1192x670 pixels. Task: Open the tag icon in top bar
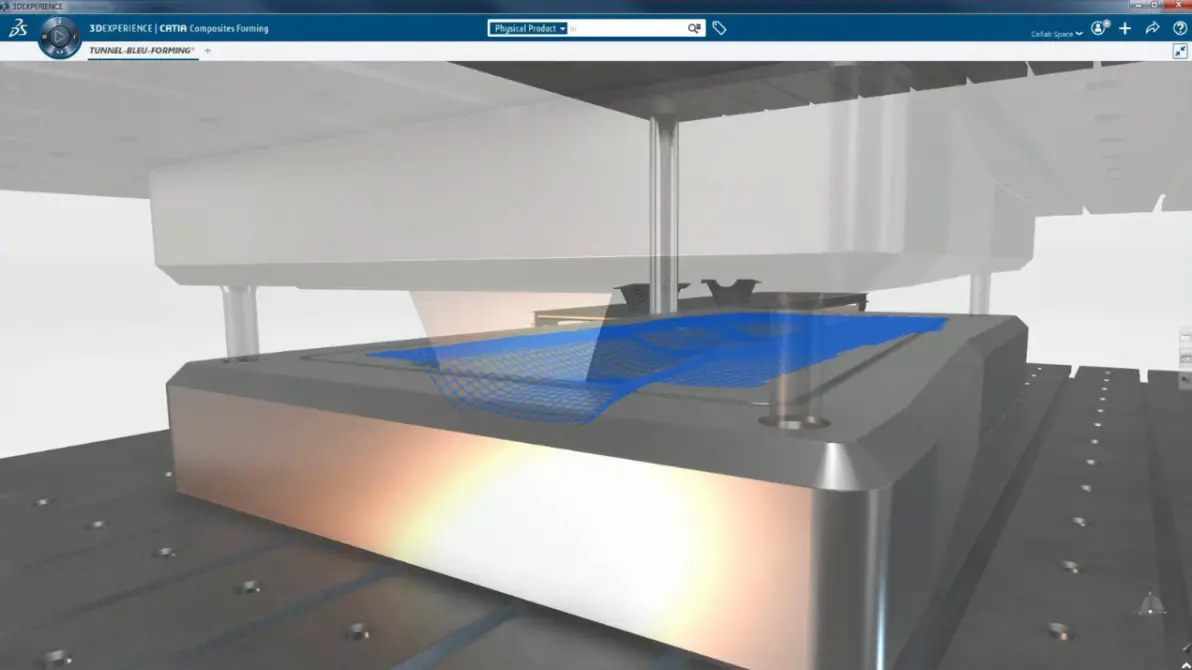pos(719,29)
